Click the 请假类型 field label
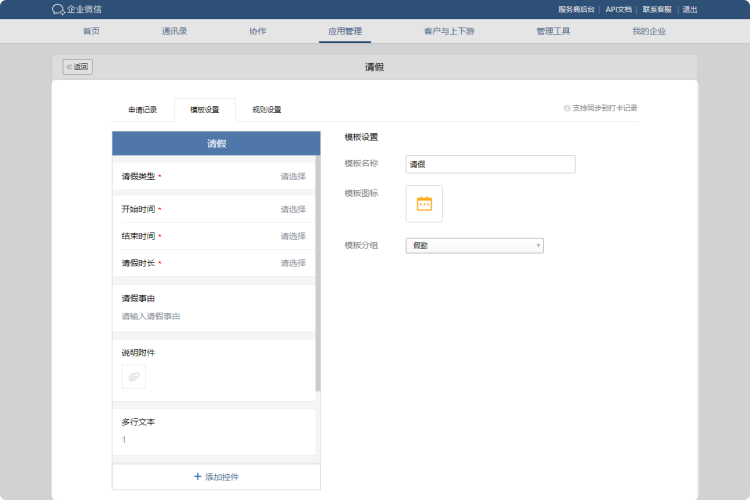The height and width of the screenshot is (500, 750). (138, 177)
